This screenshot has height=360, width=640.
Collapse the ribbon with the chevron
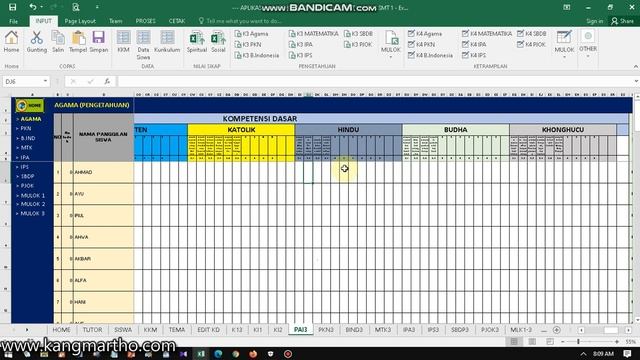(636, 67)
